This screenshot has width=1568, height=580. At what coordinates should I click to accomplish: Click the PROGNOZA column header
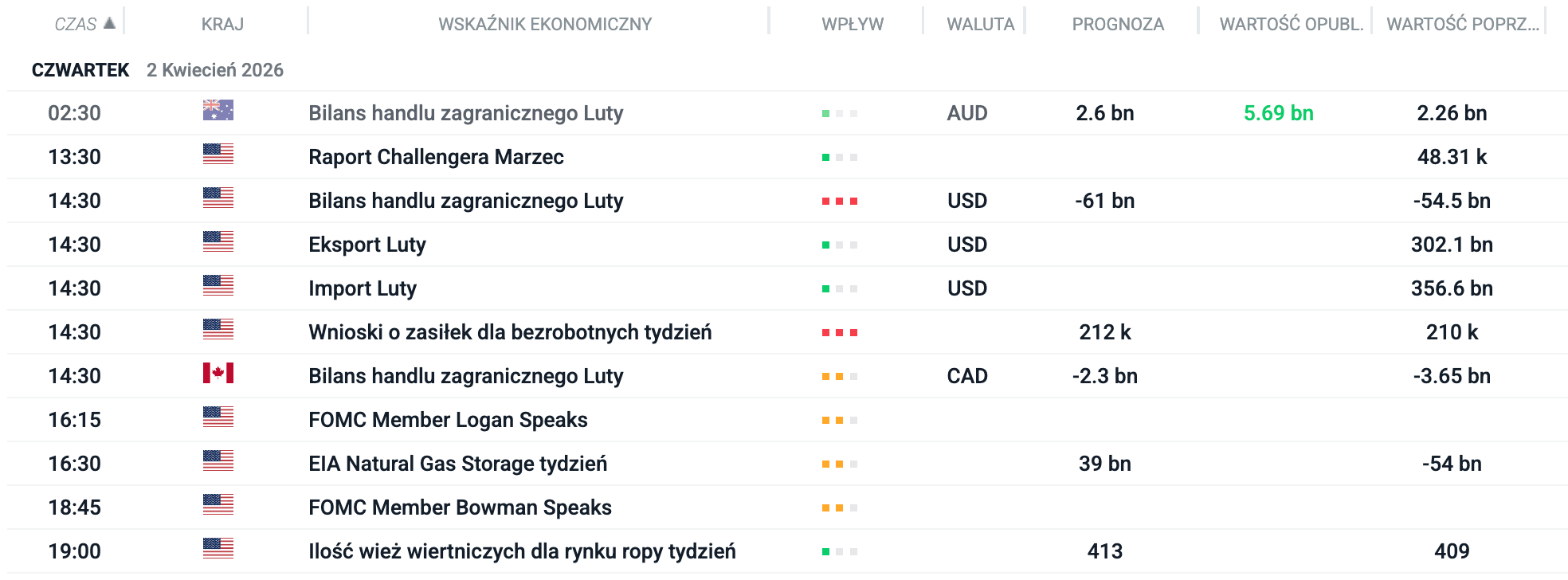coord(1118,25)
